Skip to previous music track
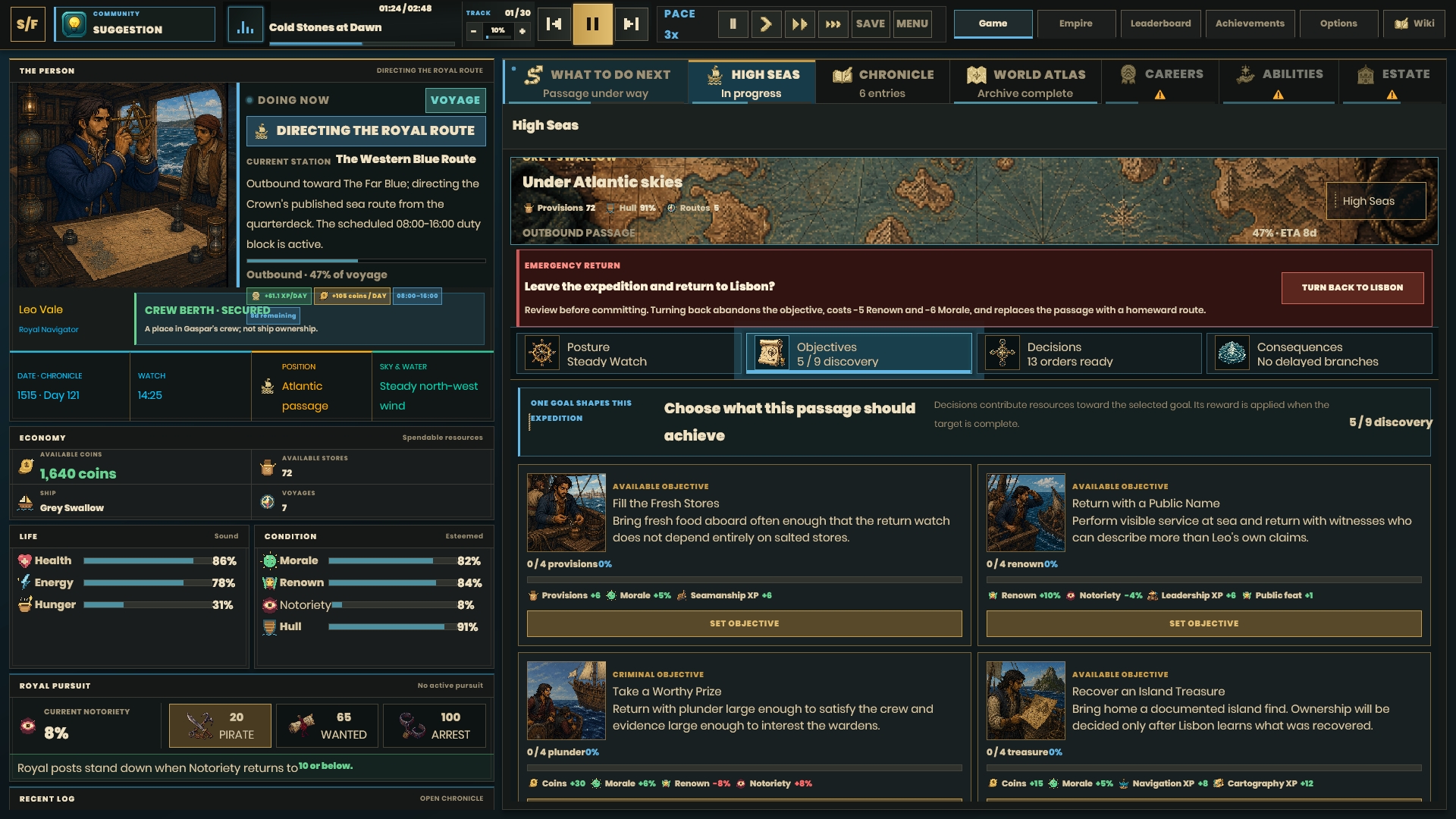The image size is (1456, 819). [554, 24]
